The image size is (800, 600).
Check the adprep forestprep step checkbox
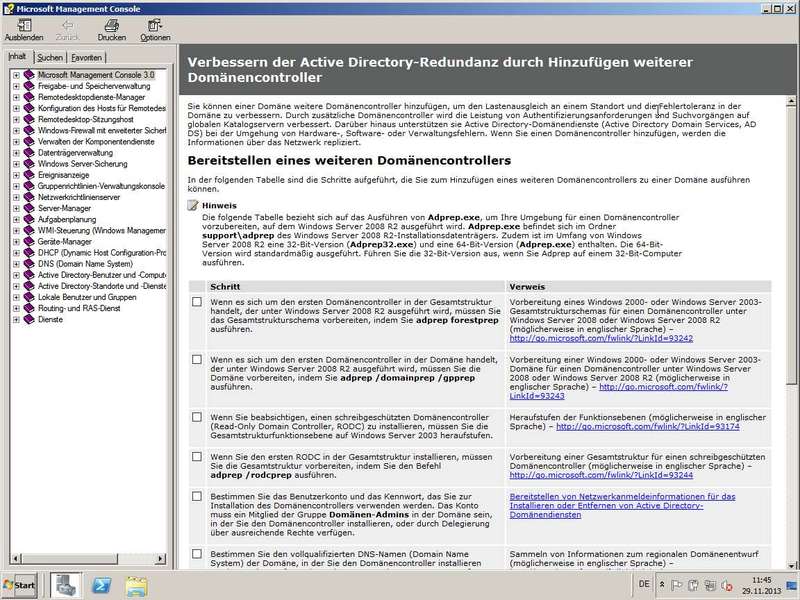pos(197,302)
